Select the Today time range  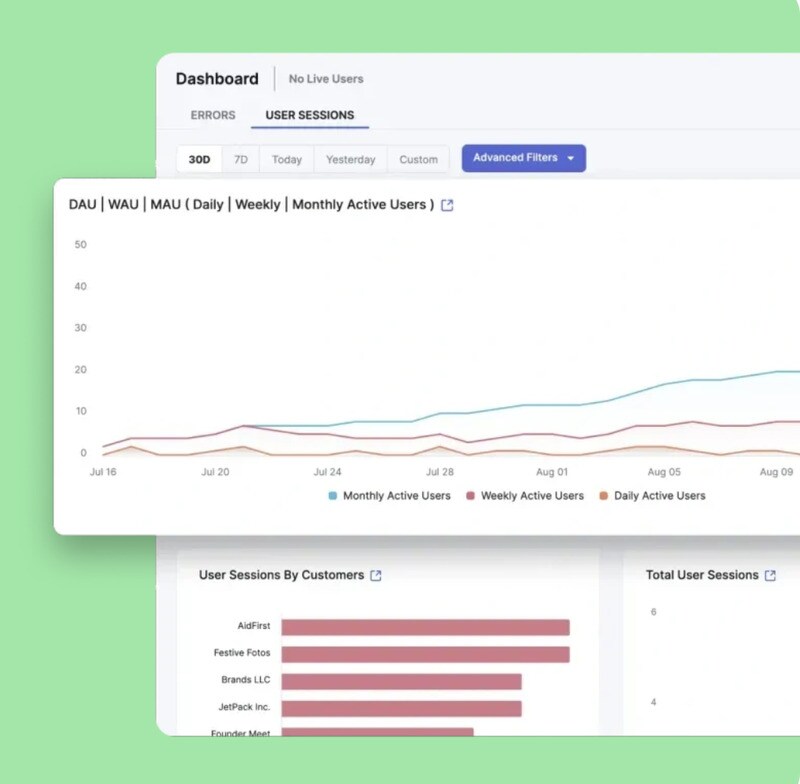pos(287,159)
